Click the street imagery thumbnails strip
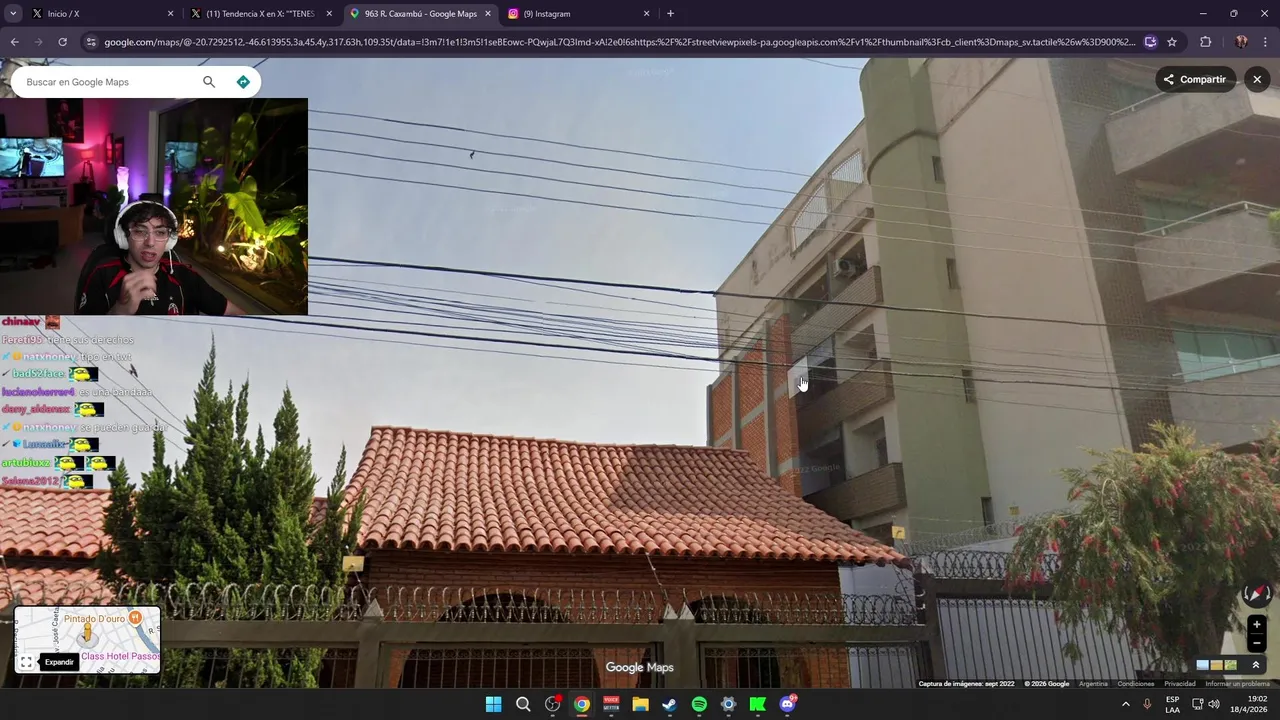Viewport: 1280px width, 720px height. pos(1217,665)
